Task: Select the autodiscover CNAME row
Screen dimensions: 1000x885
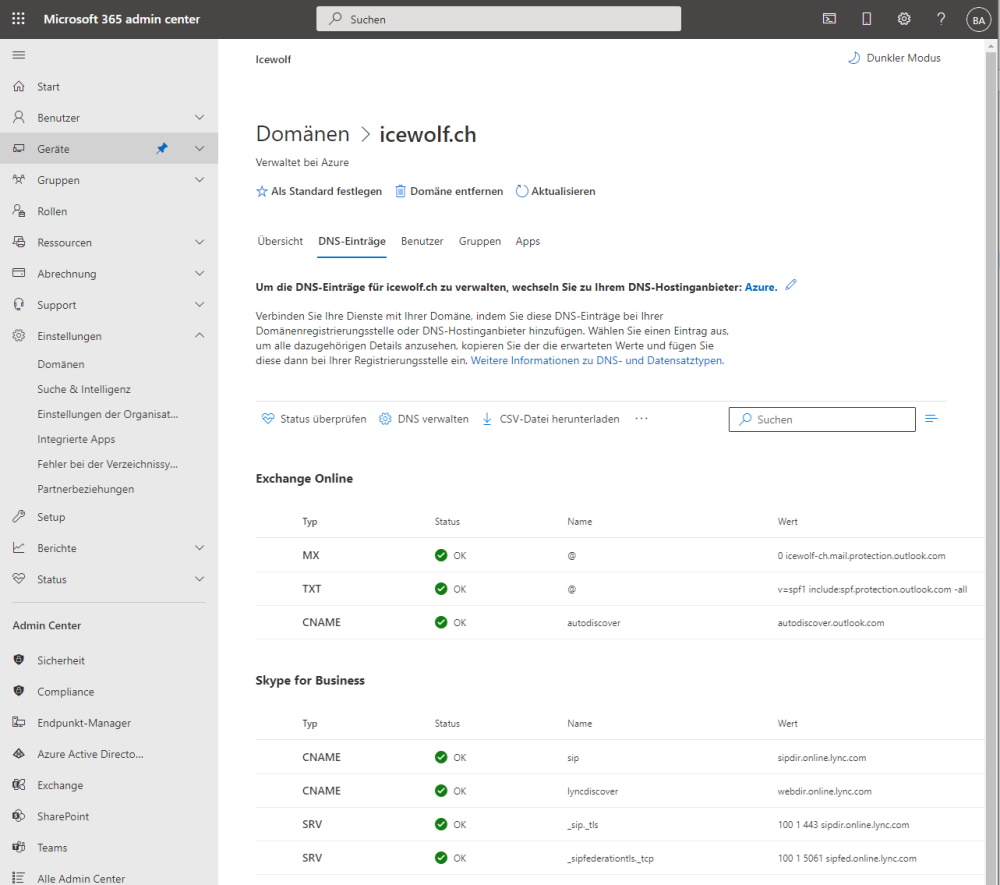Action: click(x=620, y=622)
